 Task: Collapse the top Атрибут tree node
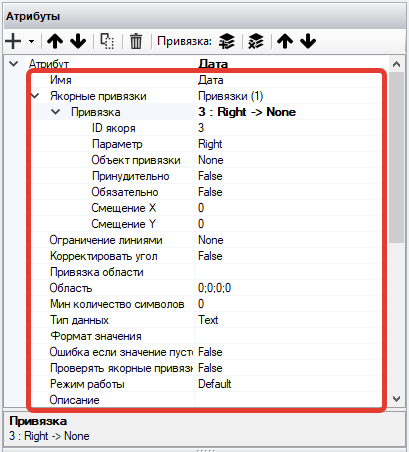[14, 63]
